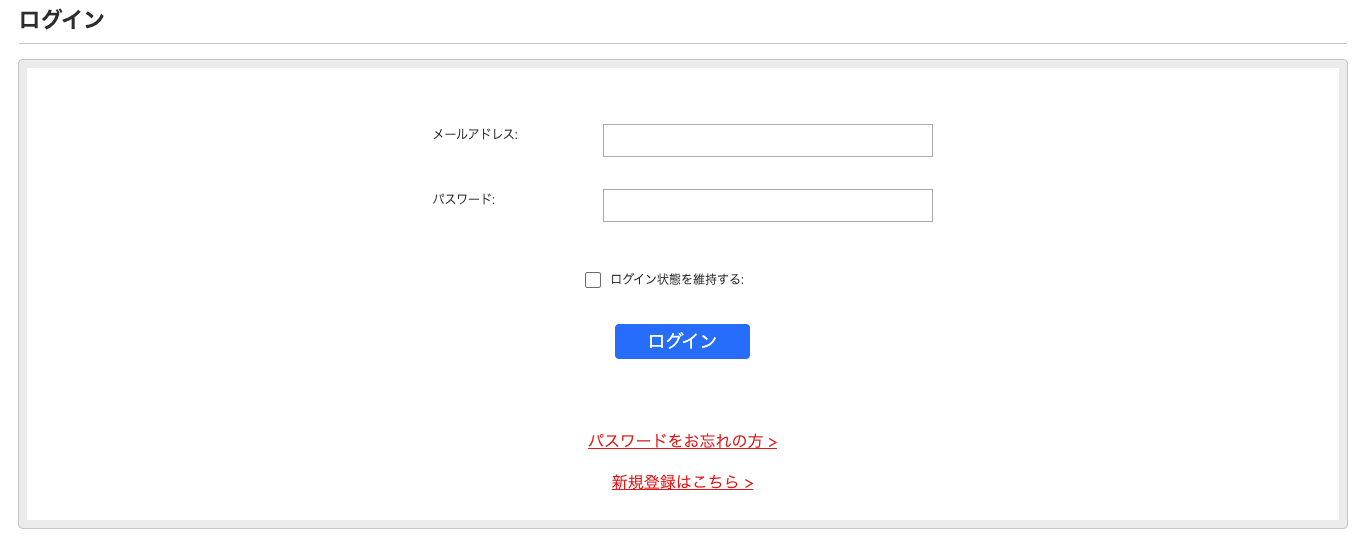1366x544 pixels.
Task: Click the ログイン page heading
Action: [62, 19]
